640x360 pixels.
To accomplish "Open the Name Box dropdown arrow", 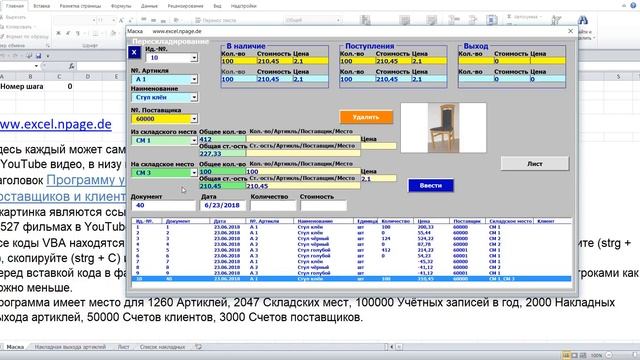I will (x=36, y=66).
